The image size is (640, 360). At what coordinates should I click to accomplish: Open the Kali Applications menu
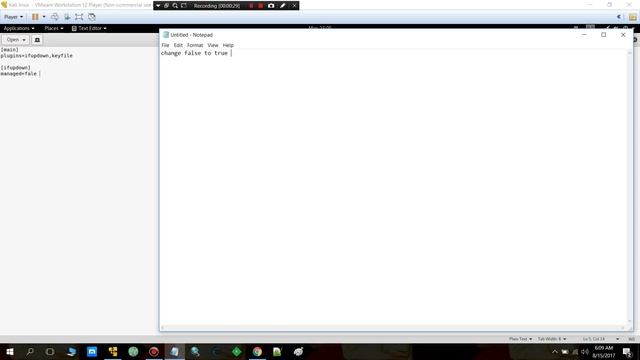coord(19,28)
